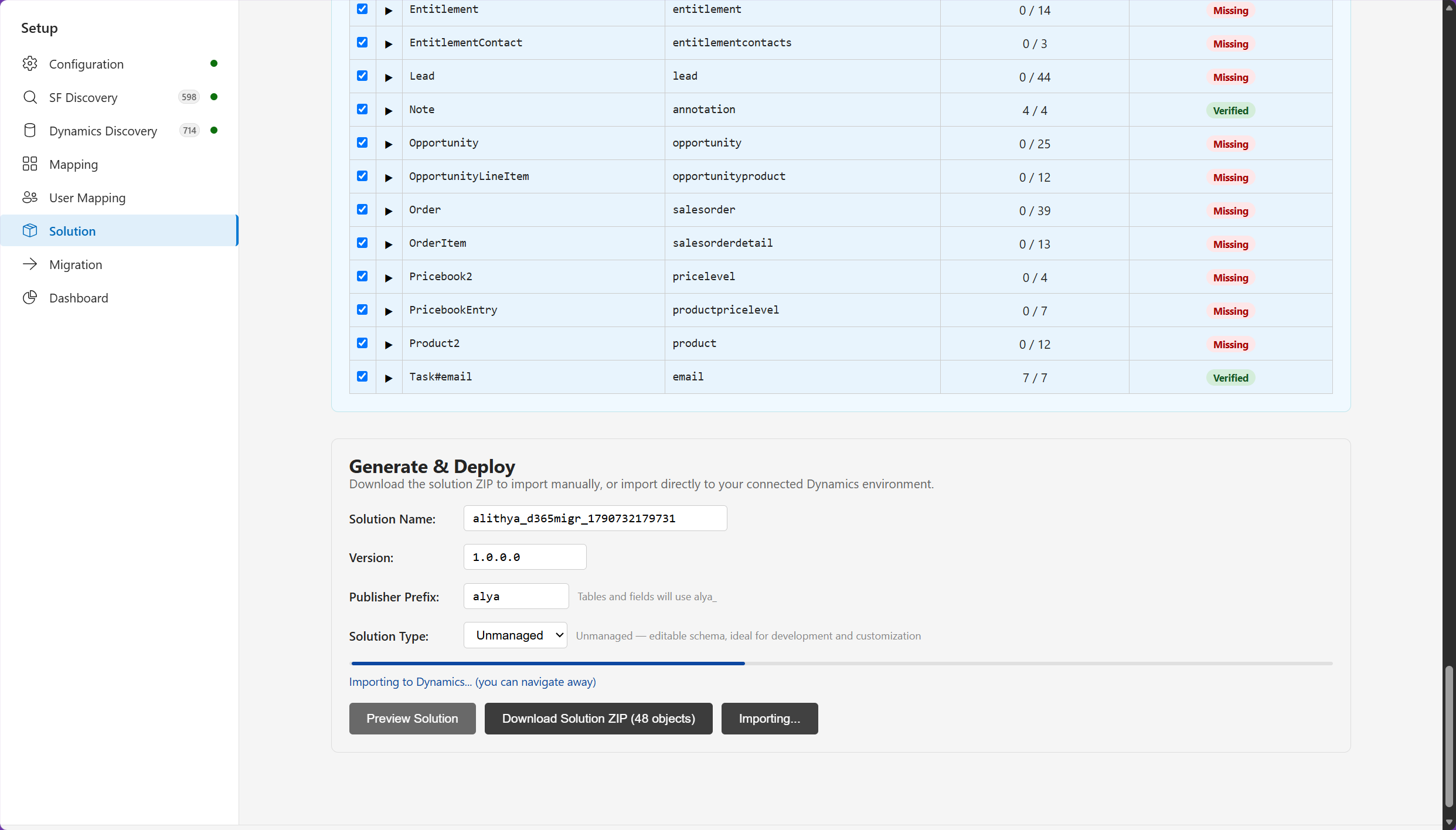Screen dimensions: 1456x830
Task: Click the User Mapping people icon
Action: coord(30,197)
